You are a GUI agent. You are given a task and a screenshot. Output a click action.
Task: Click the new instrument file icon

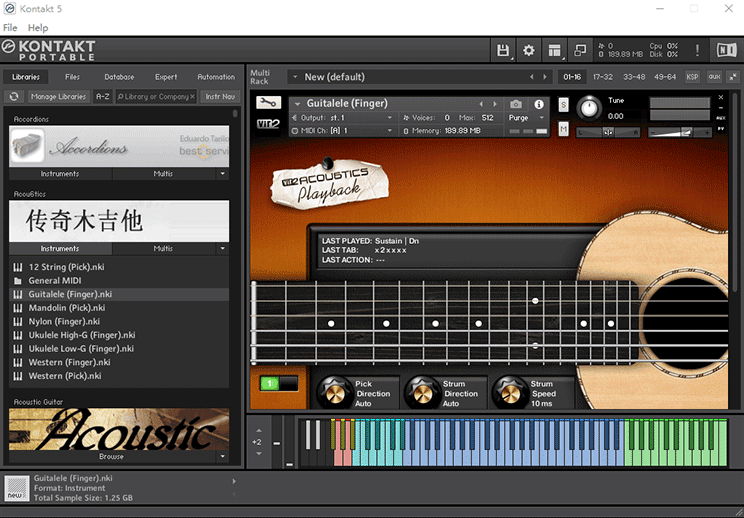(17, 488)
